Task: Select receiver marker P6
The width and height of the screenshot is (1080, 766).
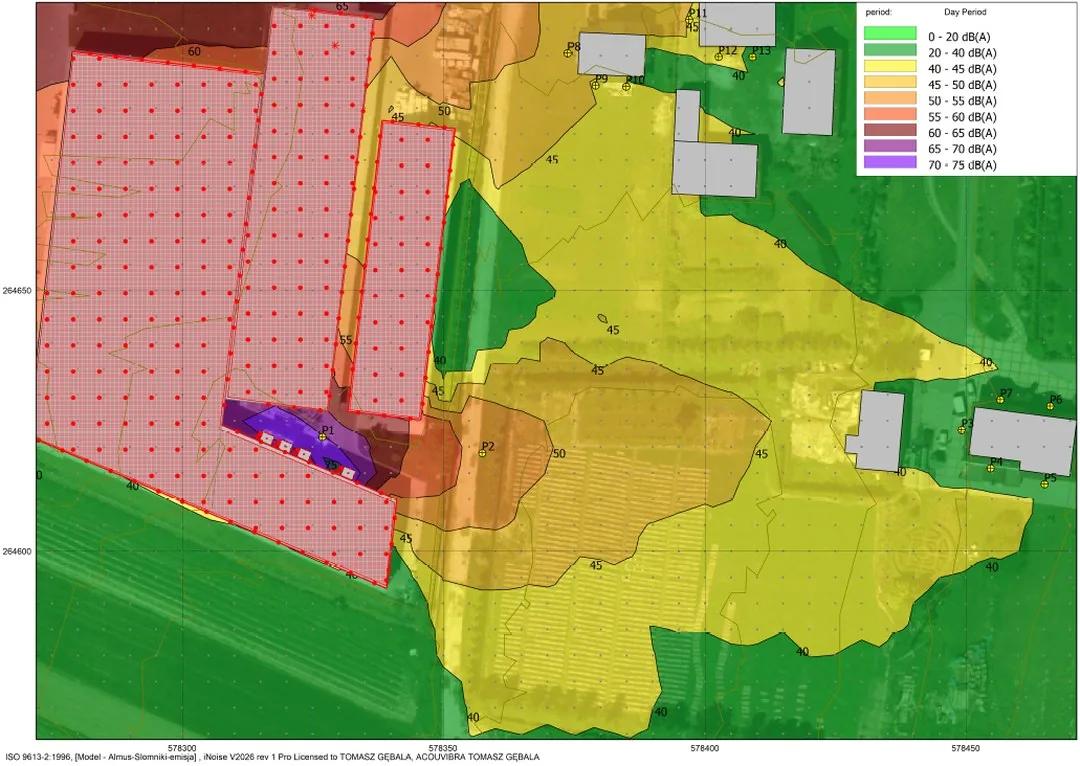Action: pyautogui.click(x=1050, y=406)
